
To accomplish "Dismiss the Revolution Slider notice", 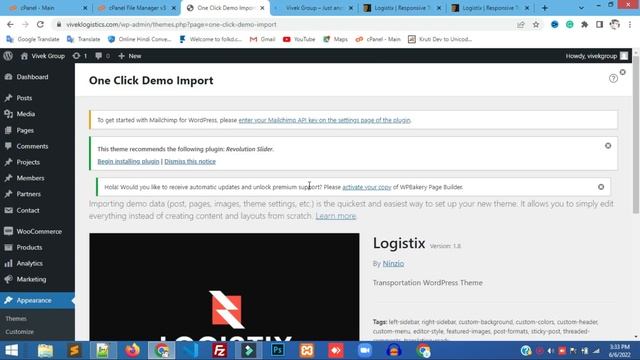I will pos(608,146).
